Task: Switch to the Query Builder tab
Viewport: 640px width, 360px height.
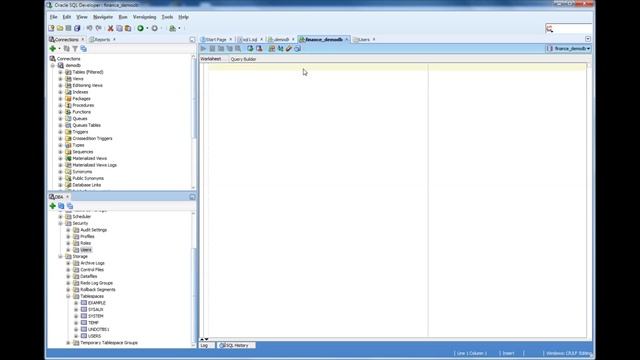Action: tap(243, 59)
